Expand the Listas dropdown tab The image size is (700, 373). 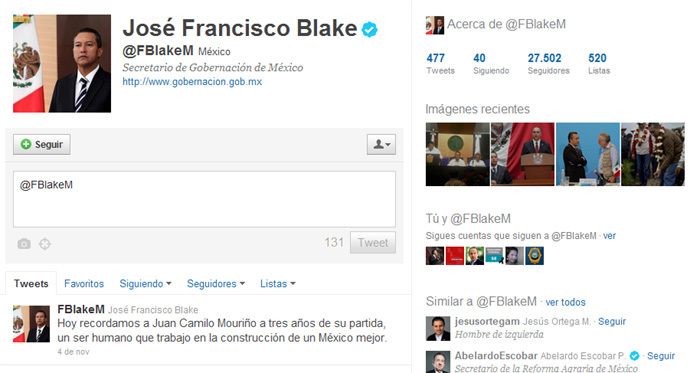pyautogui.click(x=278, y=284)
